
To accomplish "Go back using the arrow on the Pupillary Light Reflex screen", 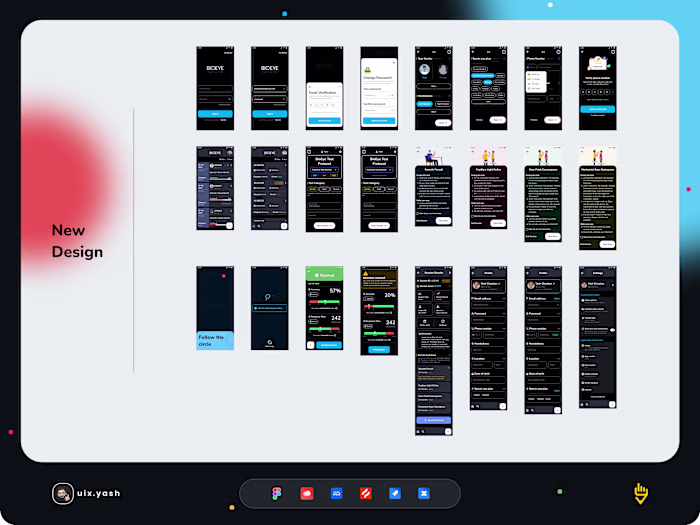I will 473,152.
